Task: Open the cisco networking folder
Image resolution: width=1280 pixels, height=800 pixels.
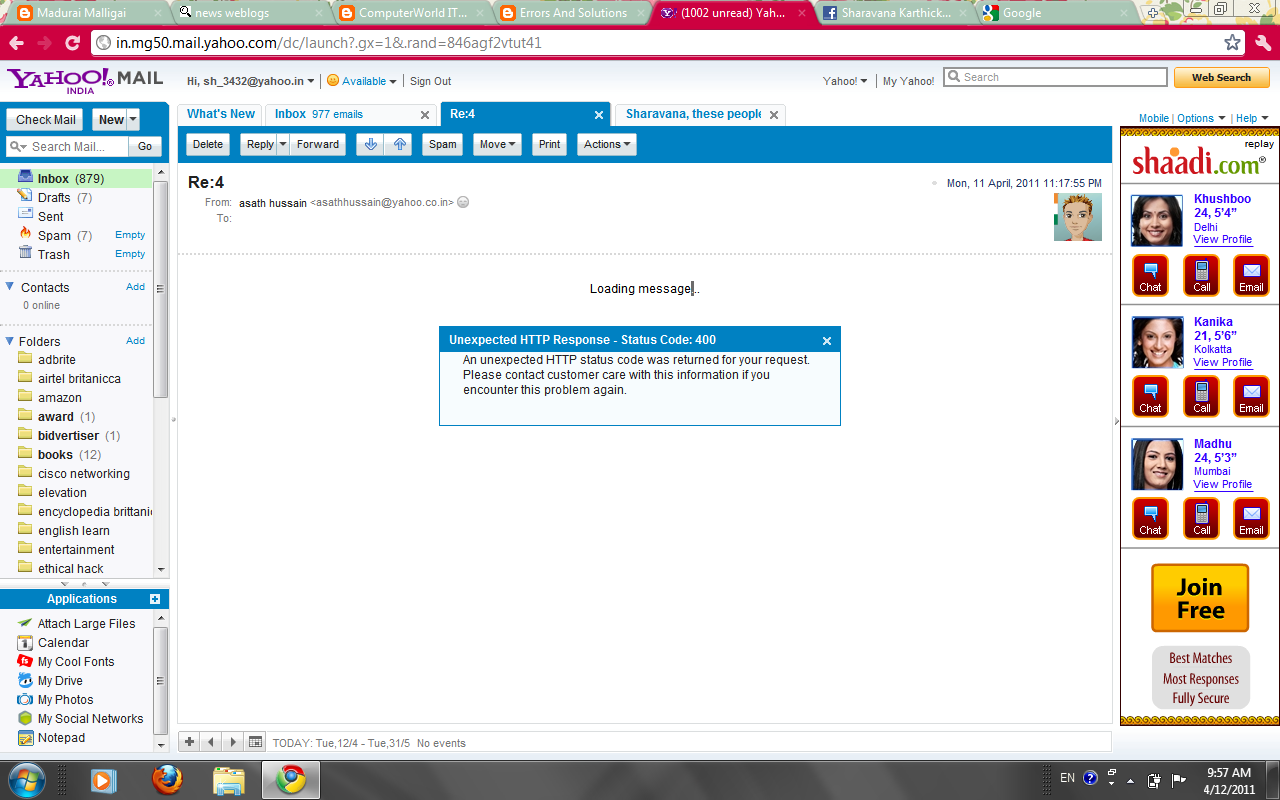Action: point(84,474)
